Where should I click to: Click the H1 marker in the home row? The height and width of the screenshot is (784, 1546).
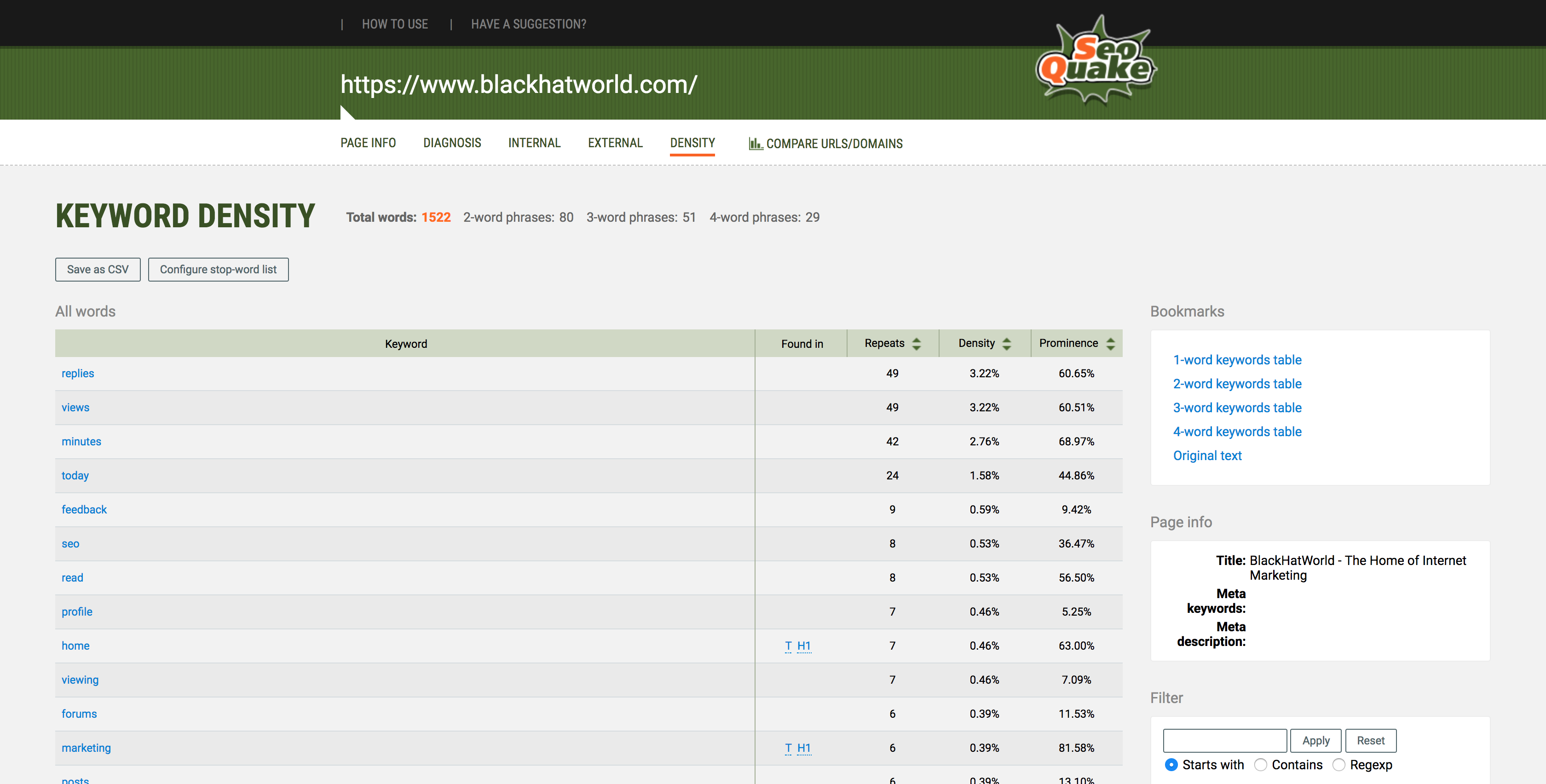(804, 646)
